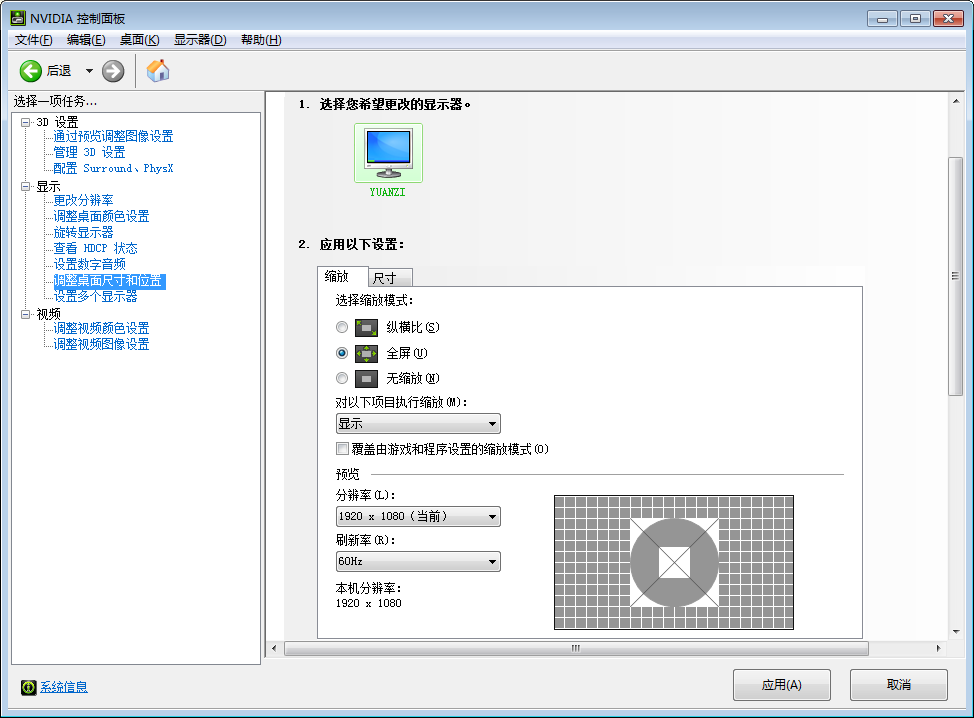Collapse the 3D 设置 tree node
974x718 pixels.
(25, 122)
